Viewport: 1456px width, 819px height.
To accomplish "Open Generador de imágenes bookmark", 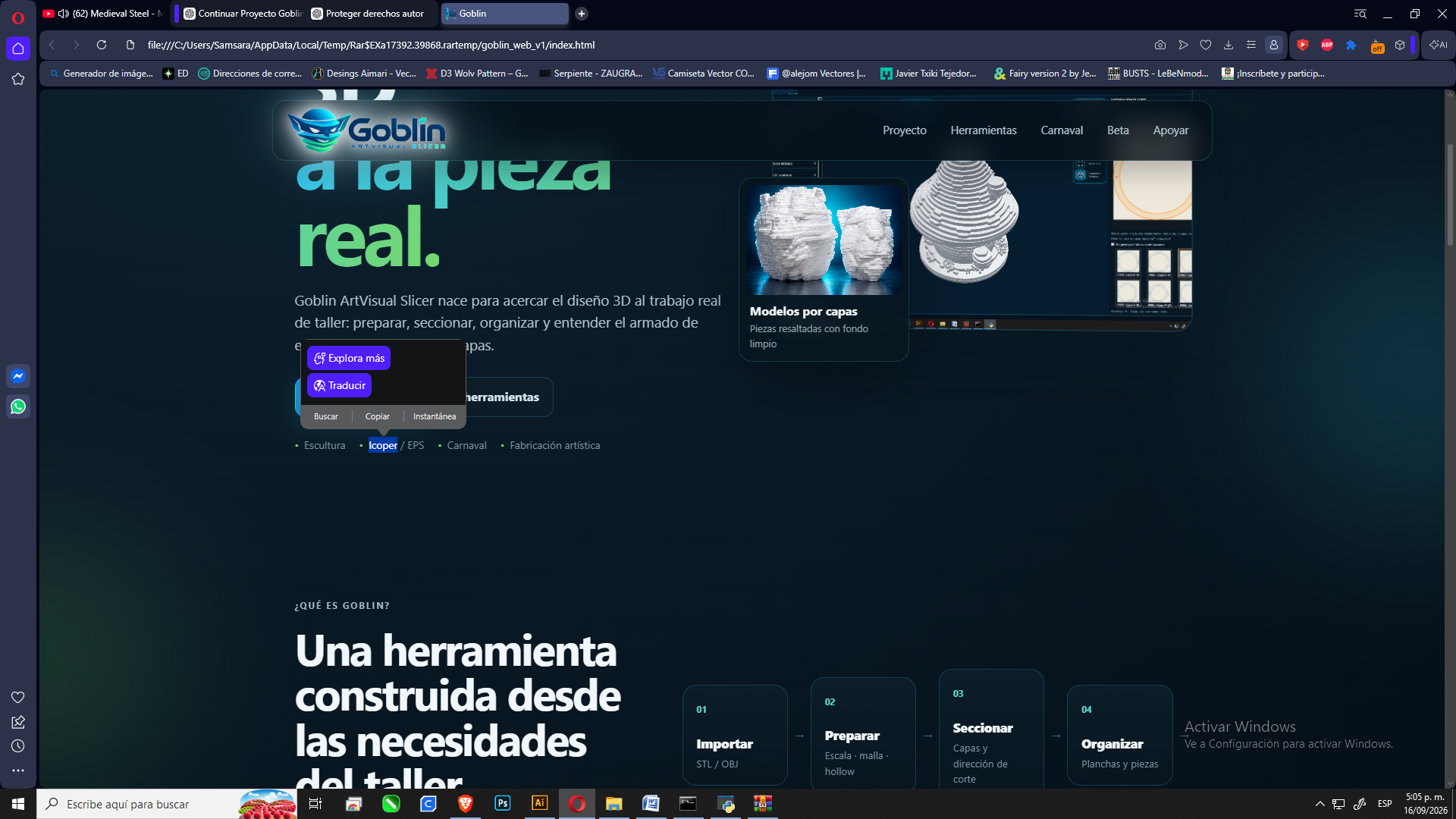I will click(101, 74).
